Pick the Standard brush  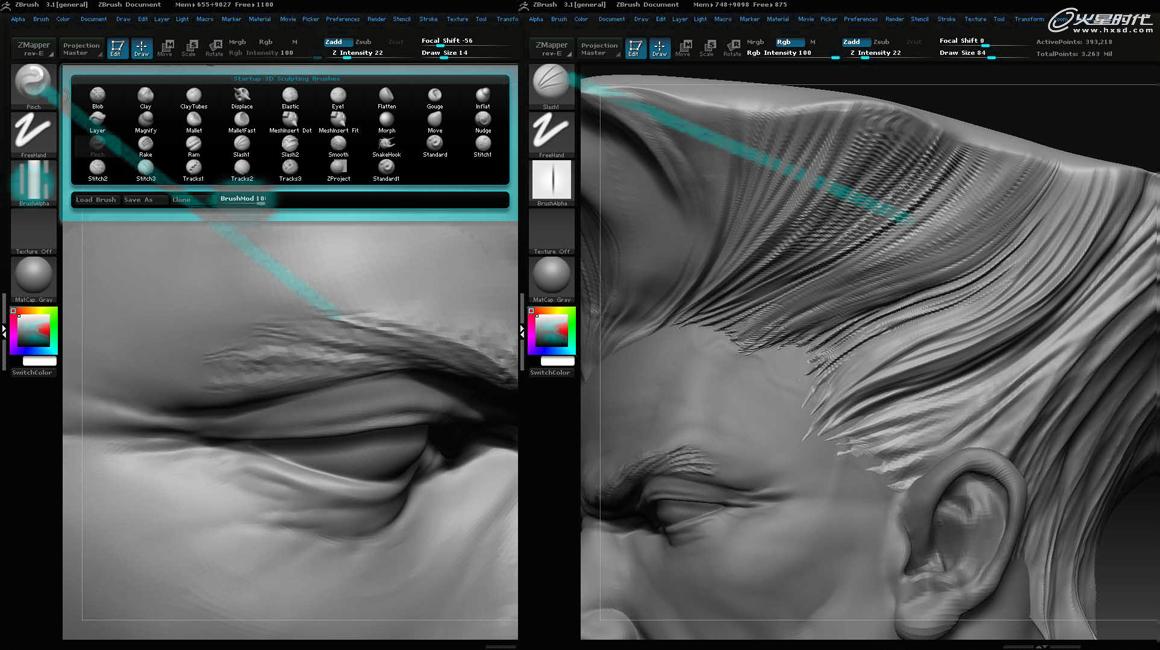coord(435,146)
